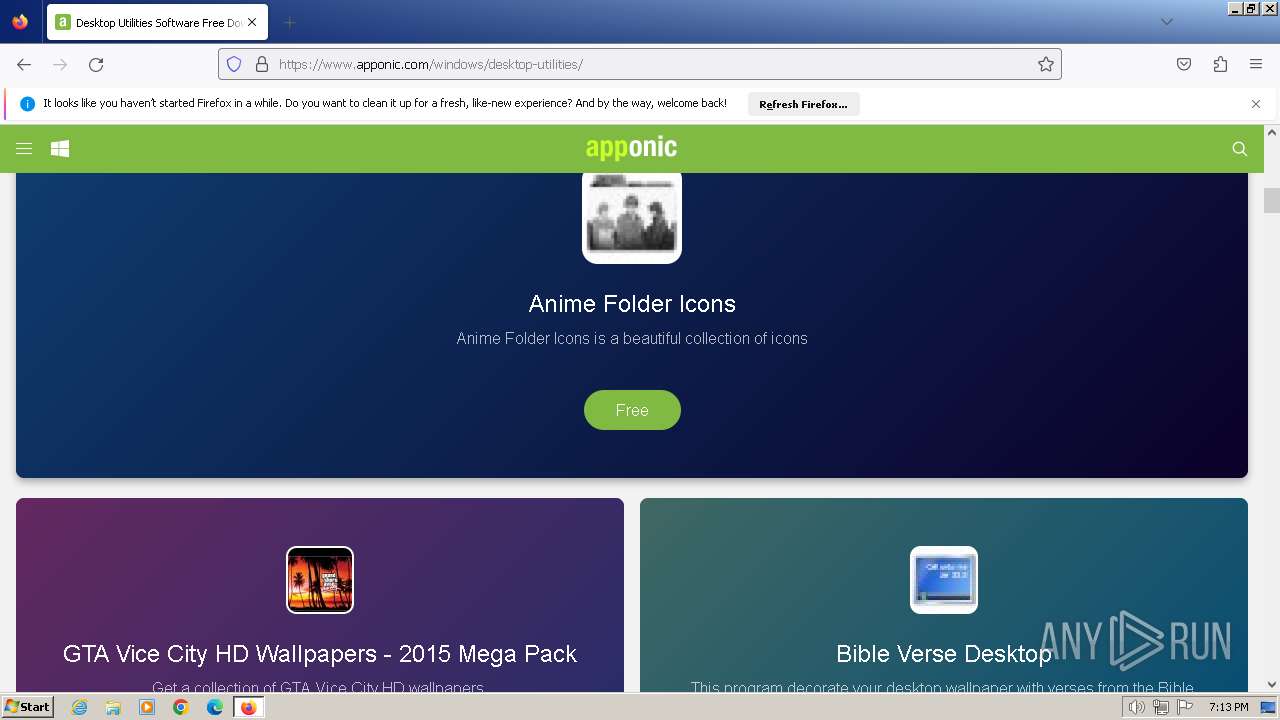Open a new tab with plus button
Image resolution: width=1280 pixels, height=720 pixels.
coord(289,22)
